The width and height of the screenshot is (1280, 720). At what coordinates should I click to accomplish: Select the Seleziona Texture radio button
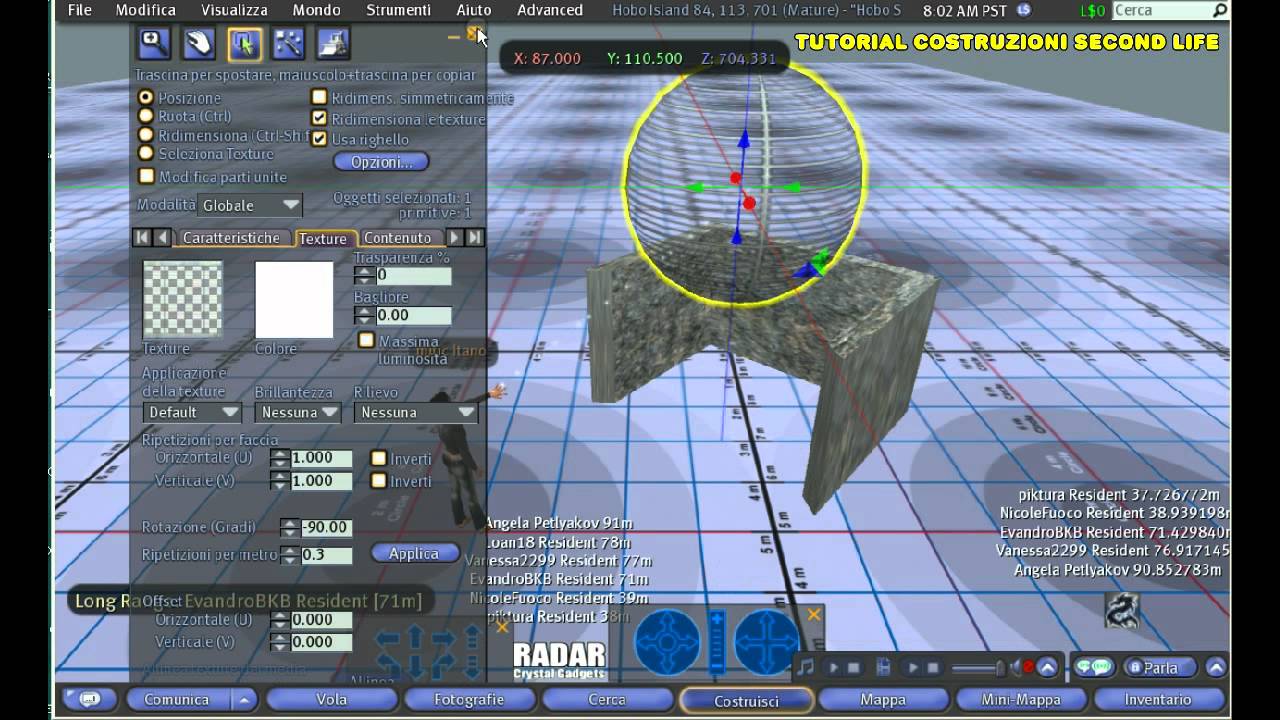tap(146, 153)
